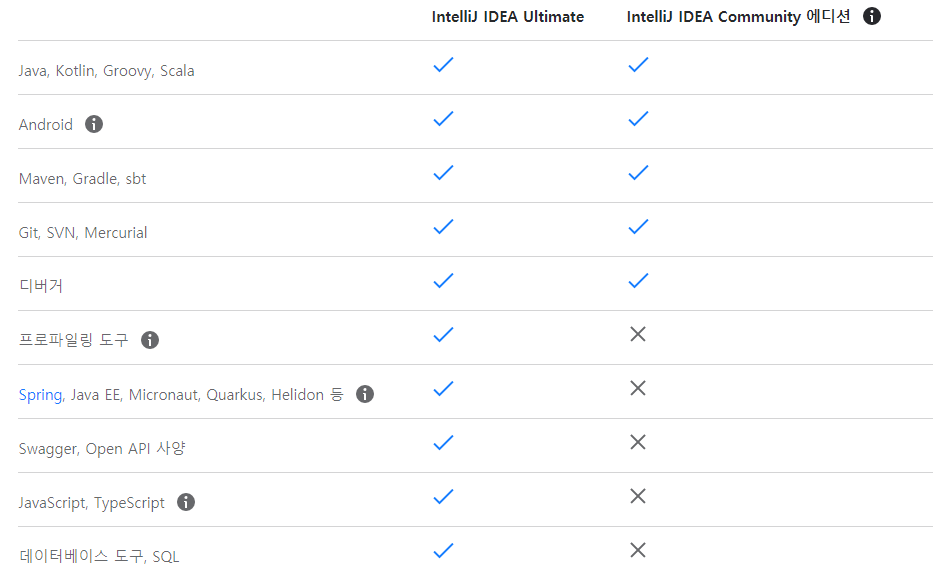Open info icon beside JavaScript, TypeScript
This screenshot has height=574, width=935.
[x=186, y=502]
